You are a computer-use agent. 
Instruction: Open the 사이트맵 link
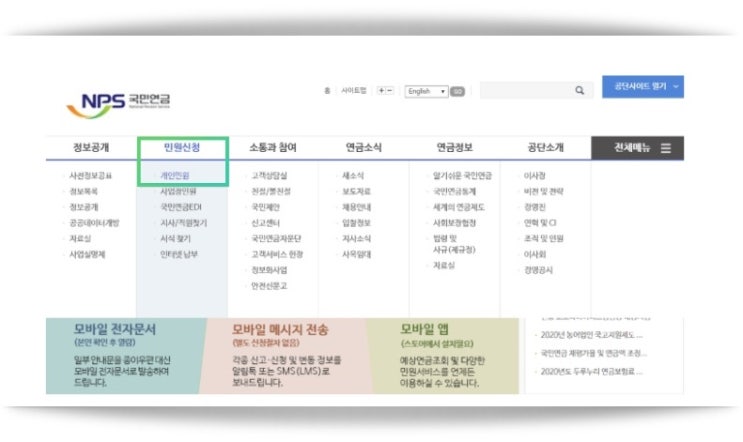[353, 90]
